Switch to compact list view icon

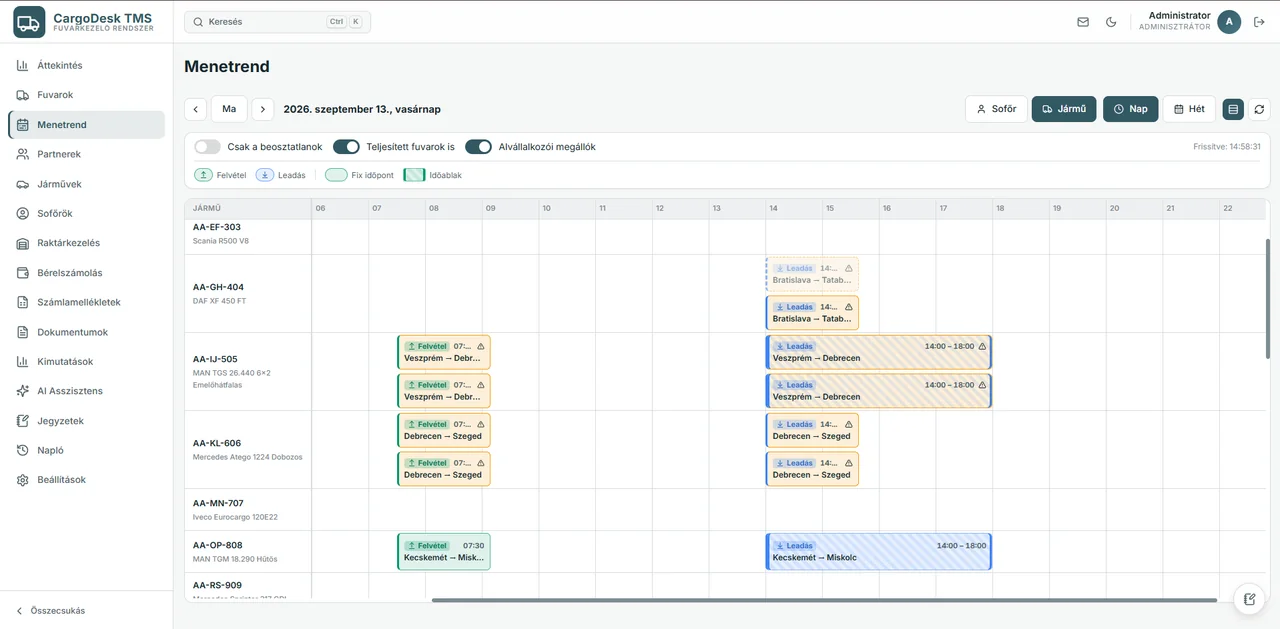[1233, 109]
